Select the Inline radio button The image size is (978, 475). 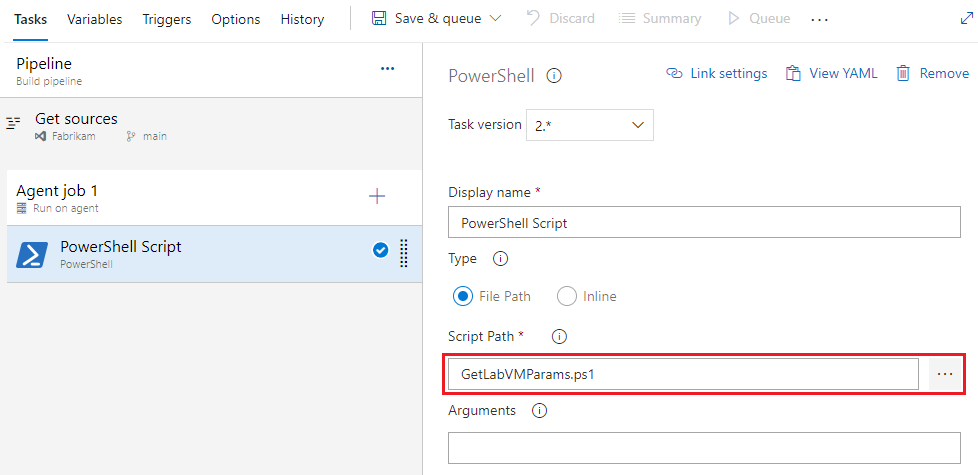[567, 296]
